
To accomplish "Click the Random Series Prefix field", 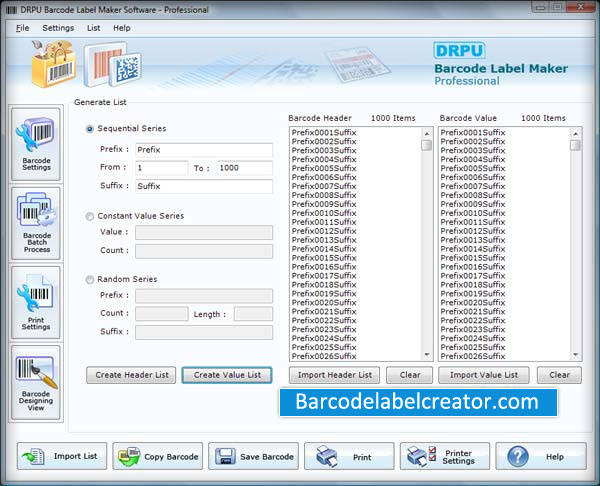I will click(204, 295).
